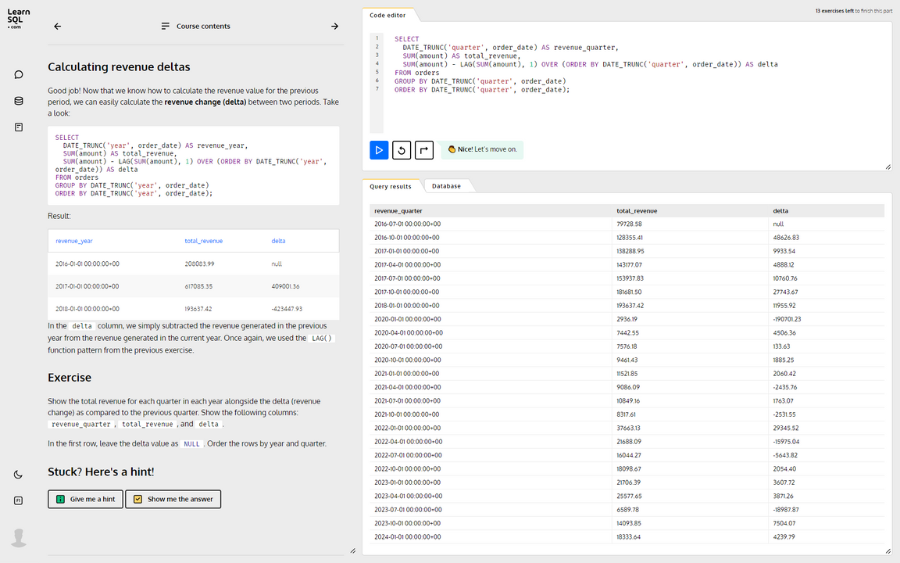Open the keyboard shortcuts sidebar icon
The width and height of the screenshot is (900, 563).
(x=18, y=500)
